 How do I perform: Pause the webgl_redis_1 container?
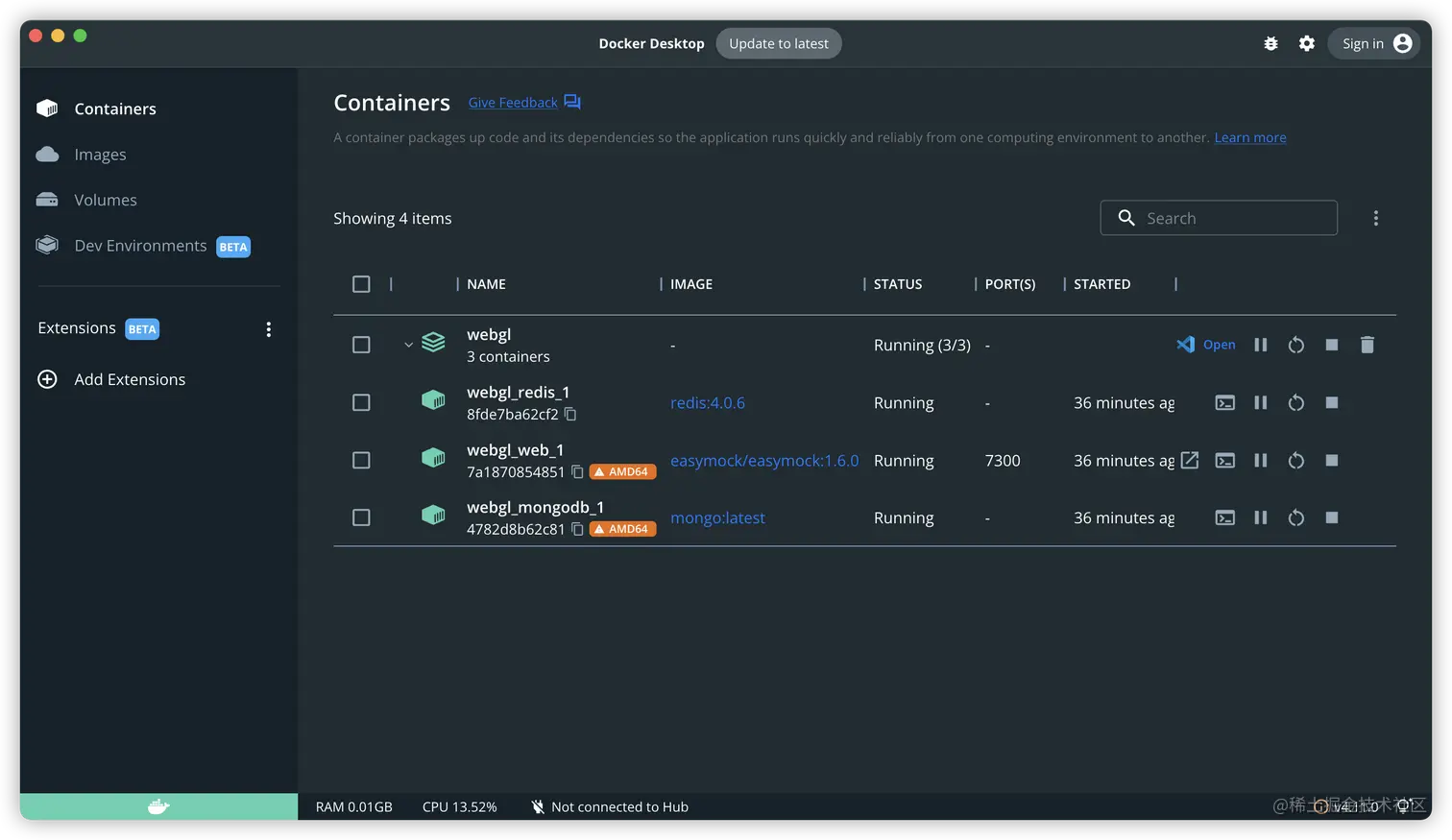pyautogui.click(x=1260, y=402)
